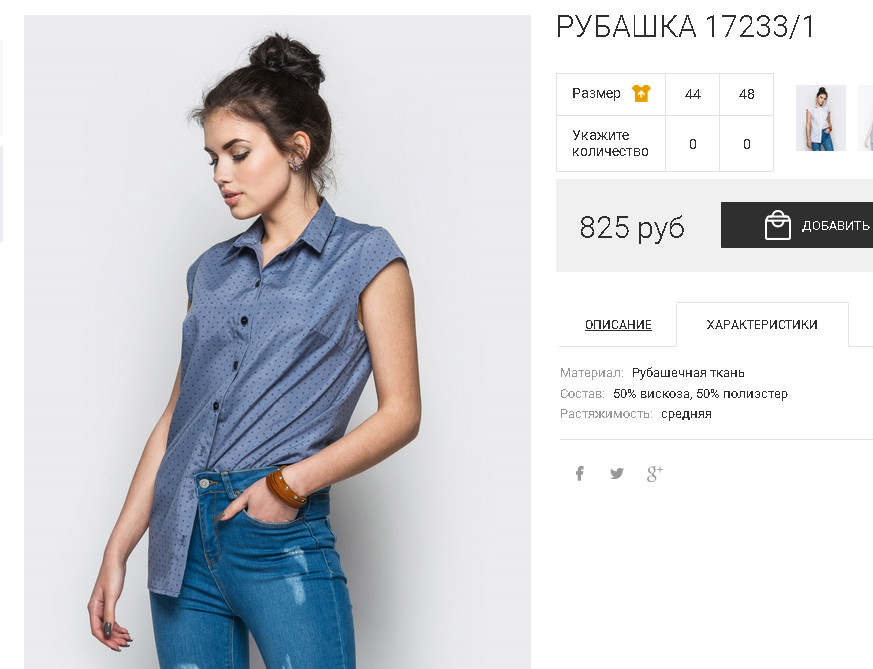Viewport: 873px width, 669px height.
Task: Click the Укажите количество label
Action: coord(610,143)
